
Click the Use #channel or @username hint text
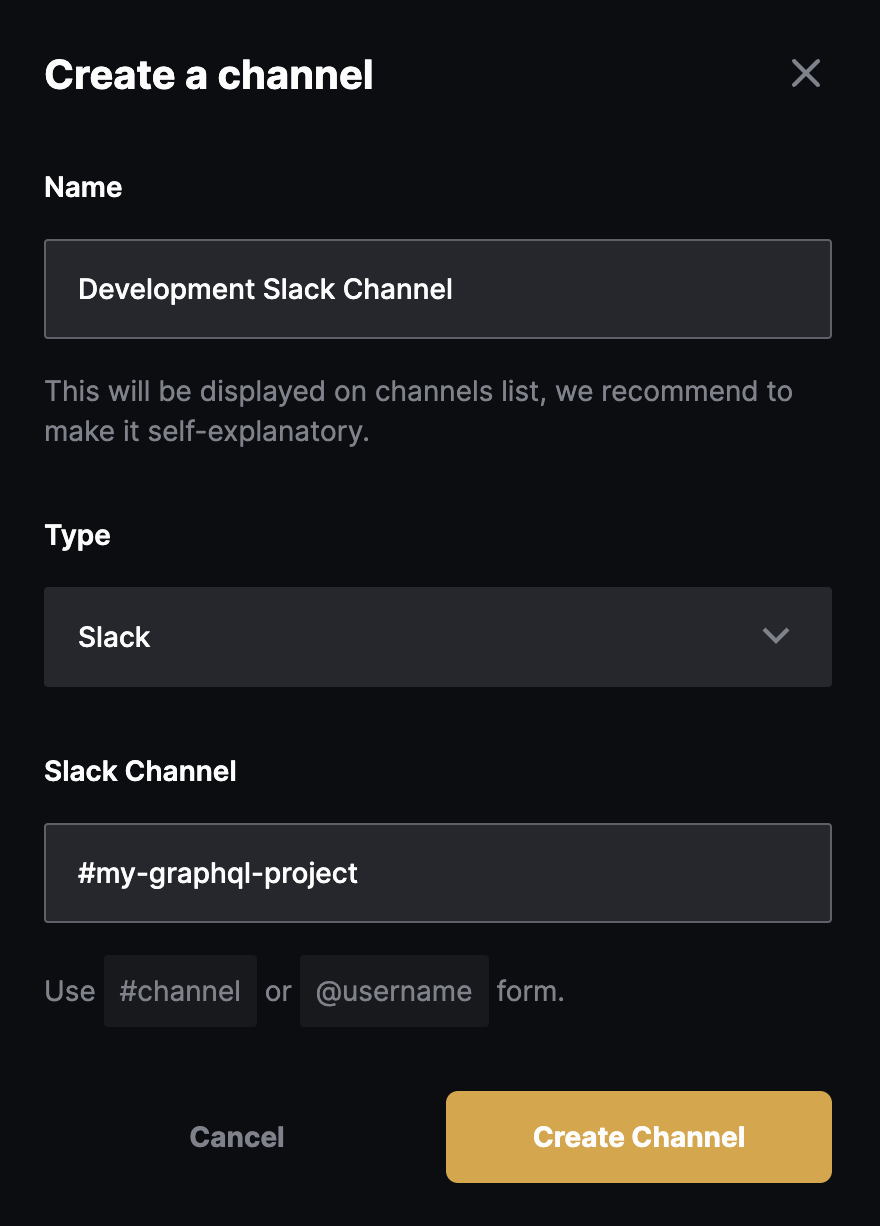(x=300, y=991)
